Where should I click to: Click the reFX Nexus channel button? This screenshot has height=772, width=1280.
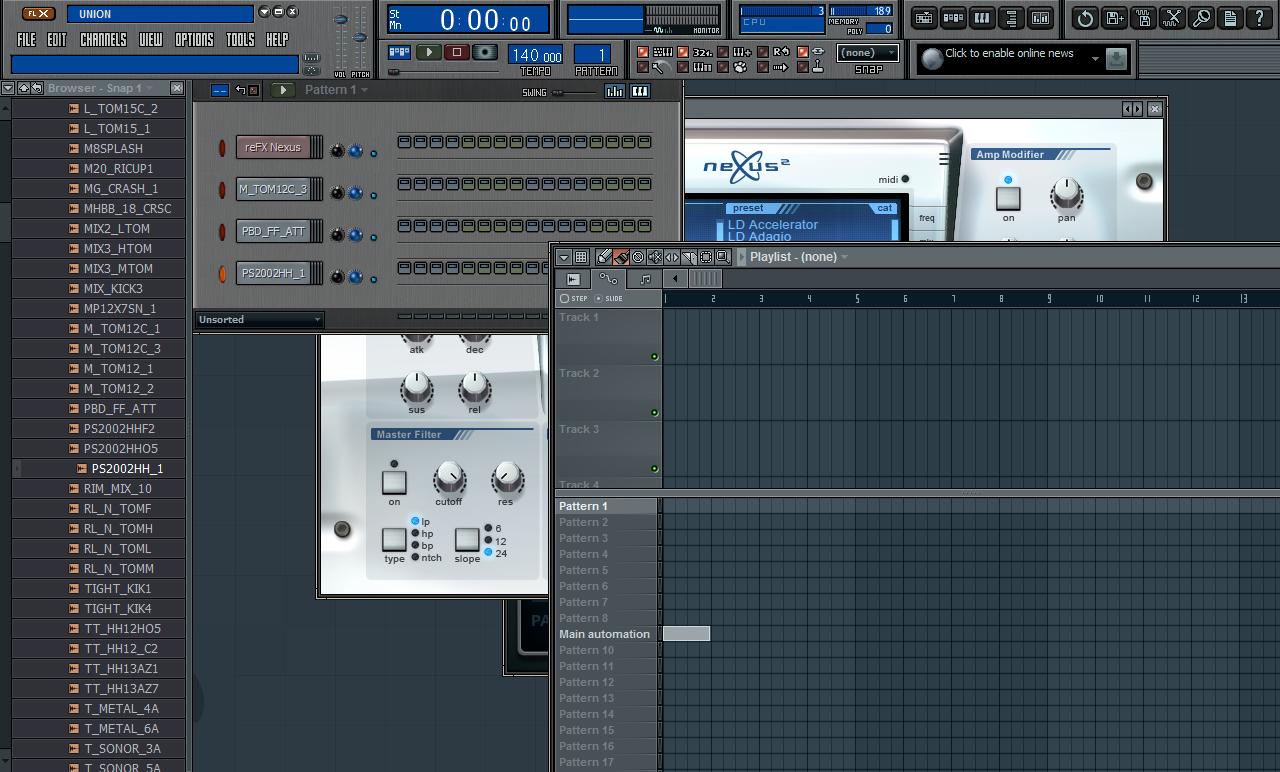(x=273, y=147)
